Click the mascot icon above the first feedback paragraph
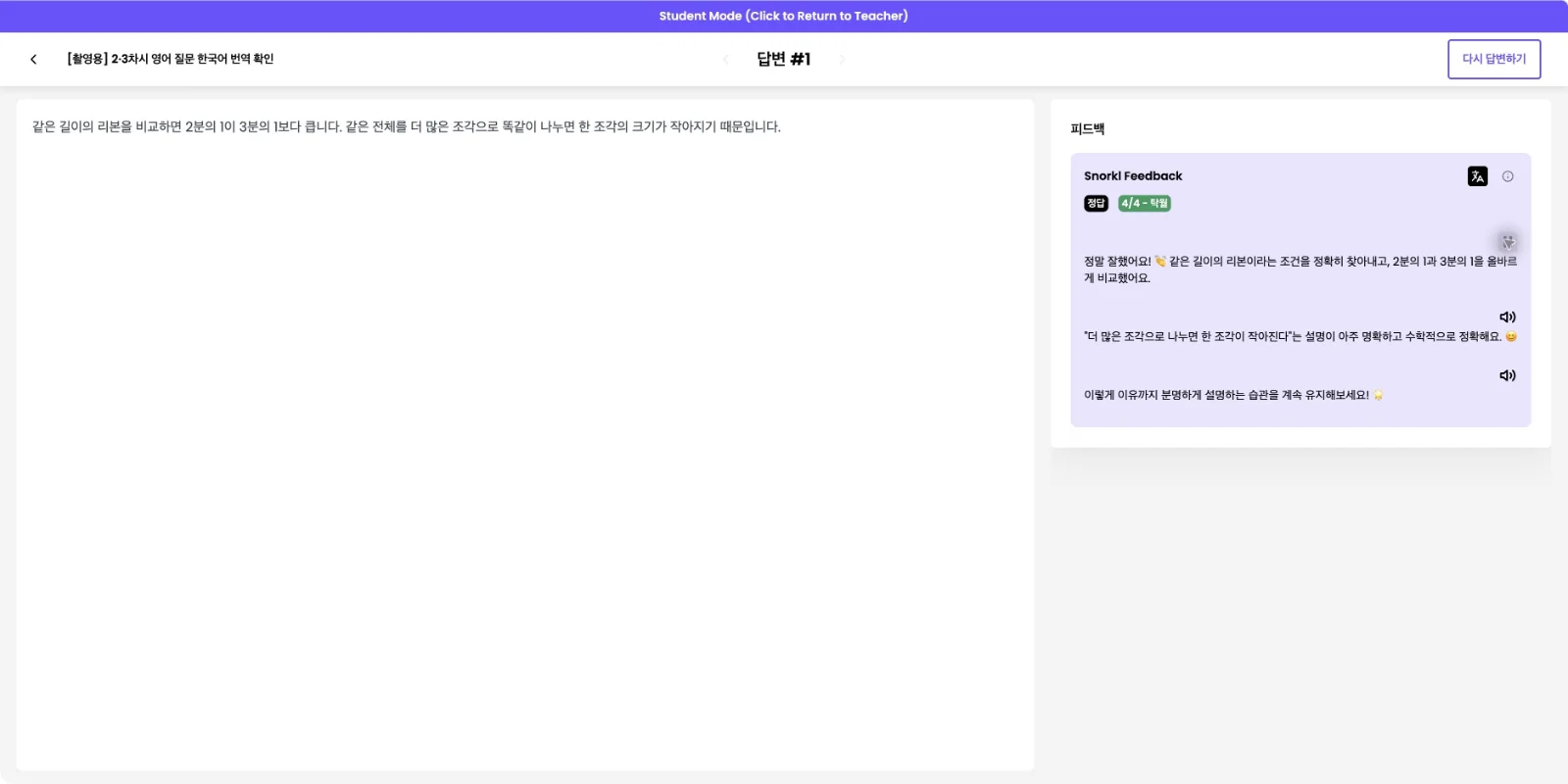Viewport: 1568px width, 784px height. point(1507,241)
